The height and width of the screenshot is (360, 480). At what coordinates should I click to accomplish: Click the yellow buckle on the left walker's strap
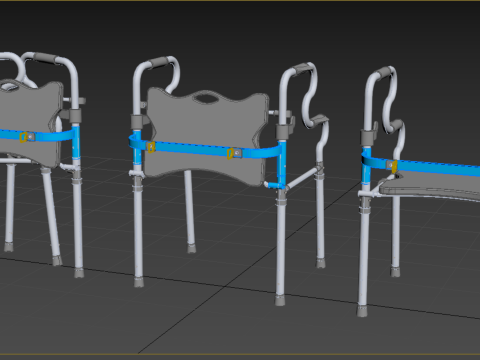pyautogui.click(x=23, y=137)
